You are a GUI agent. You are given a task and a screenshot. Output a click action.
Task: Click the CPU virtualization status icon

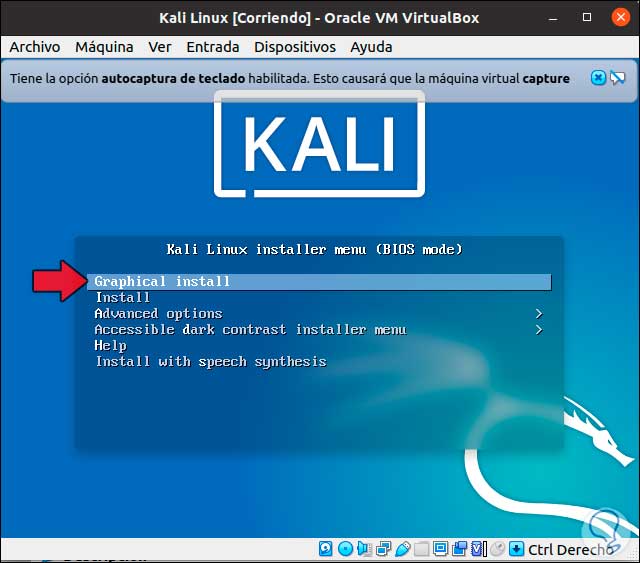[478, 549]
